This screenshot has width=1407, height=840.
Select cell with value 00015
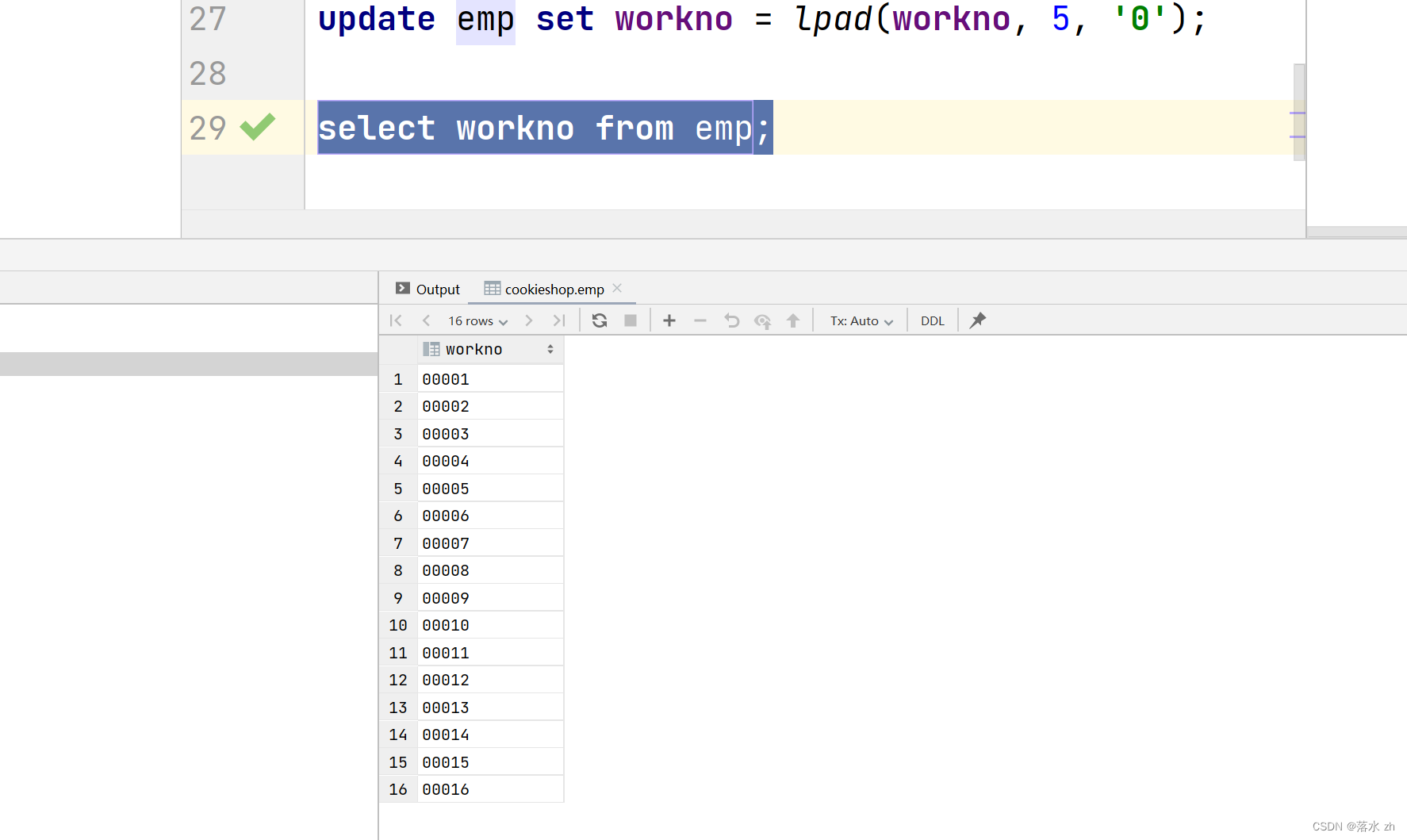click(x=490, y=762)
